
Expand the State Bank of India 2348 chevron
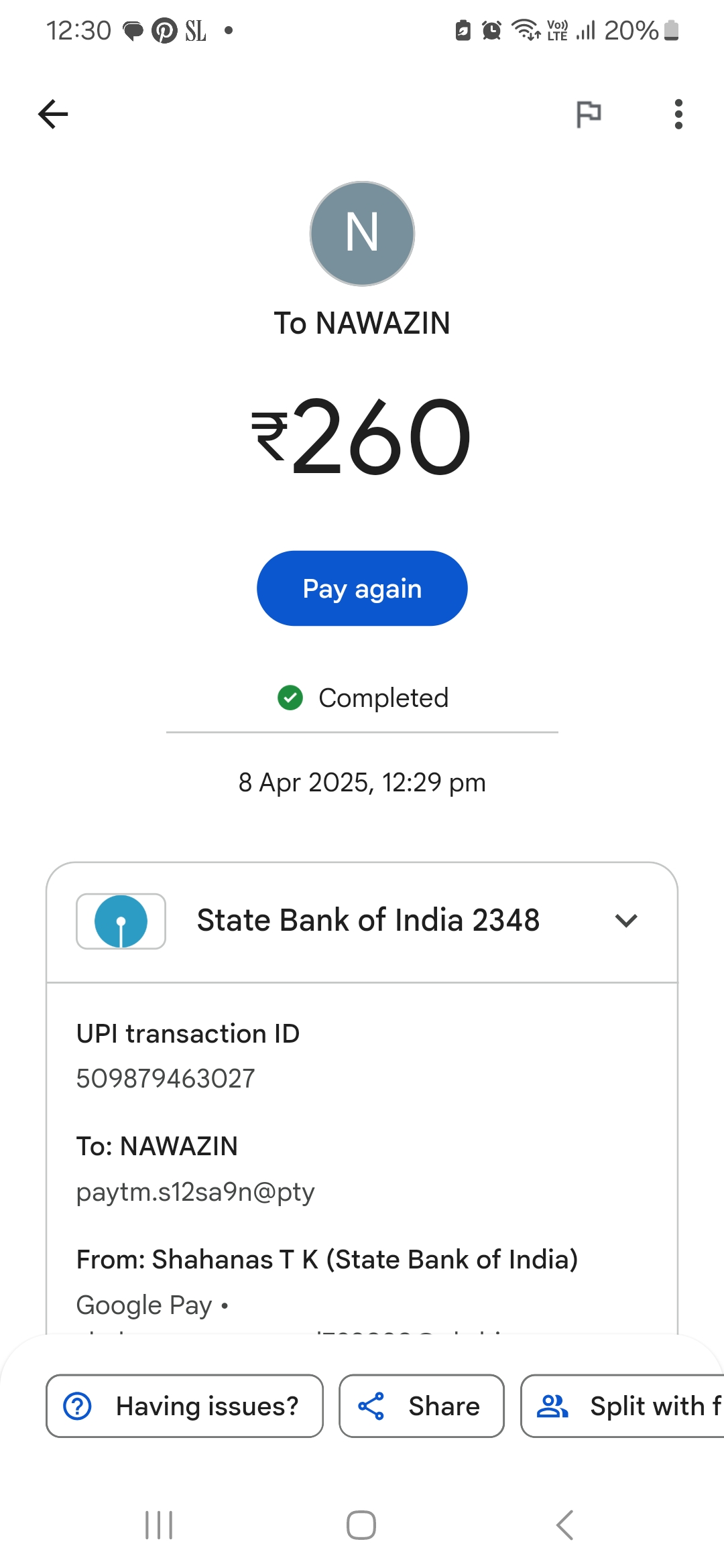coord(626,921)
